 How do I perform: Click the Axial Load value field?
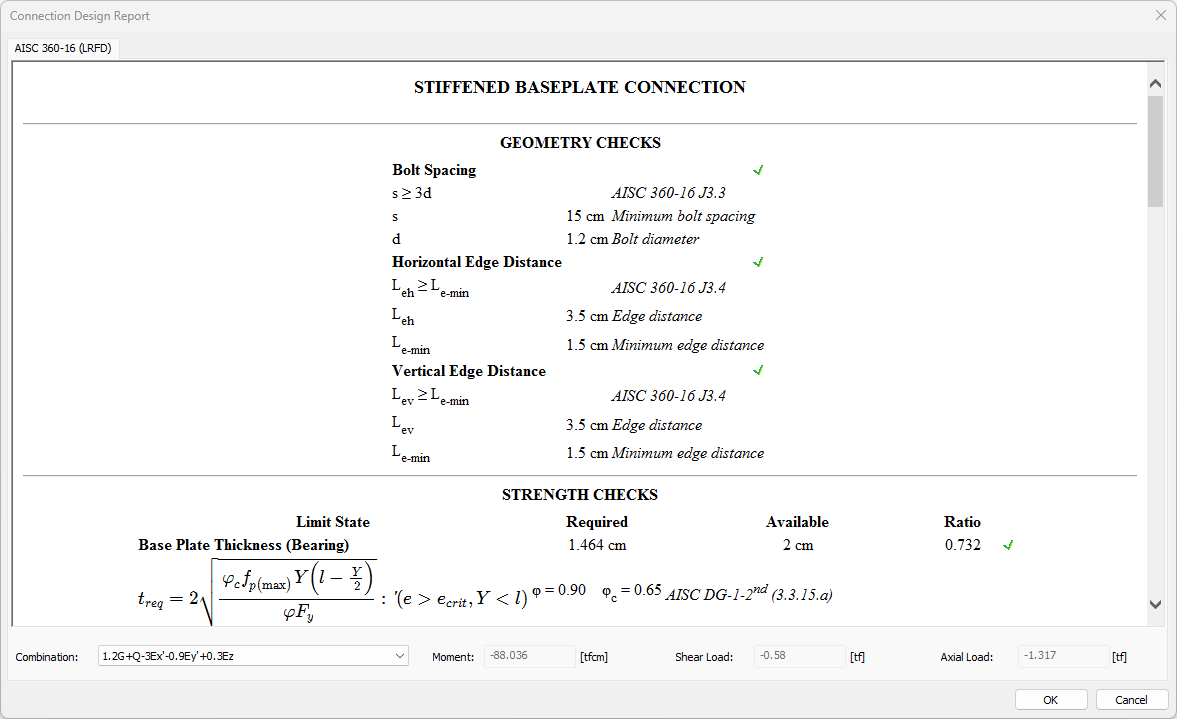1064,656
